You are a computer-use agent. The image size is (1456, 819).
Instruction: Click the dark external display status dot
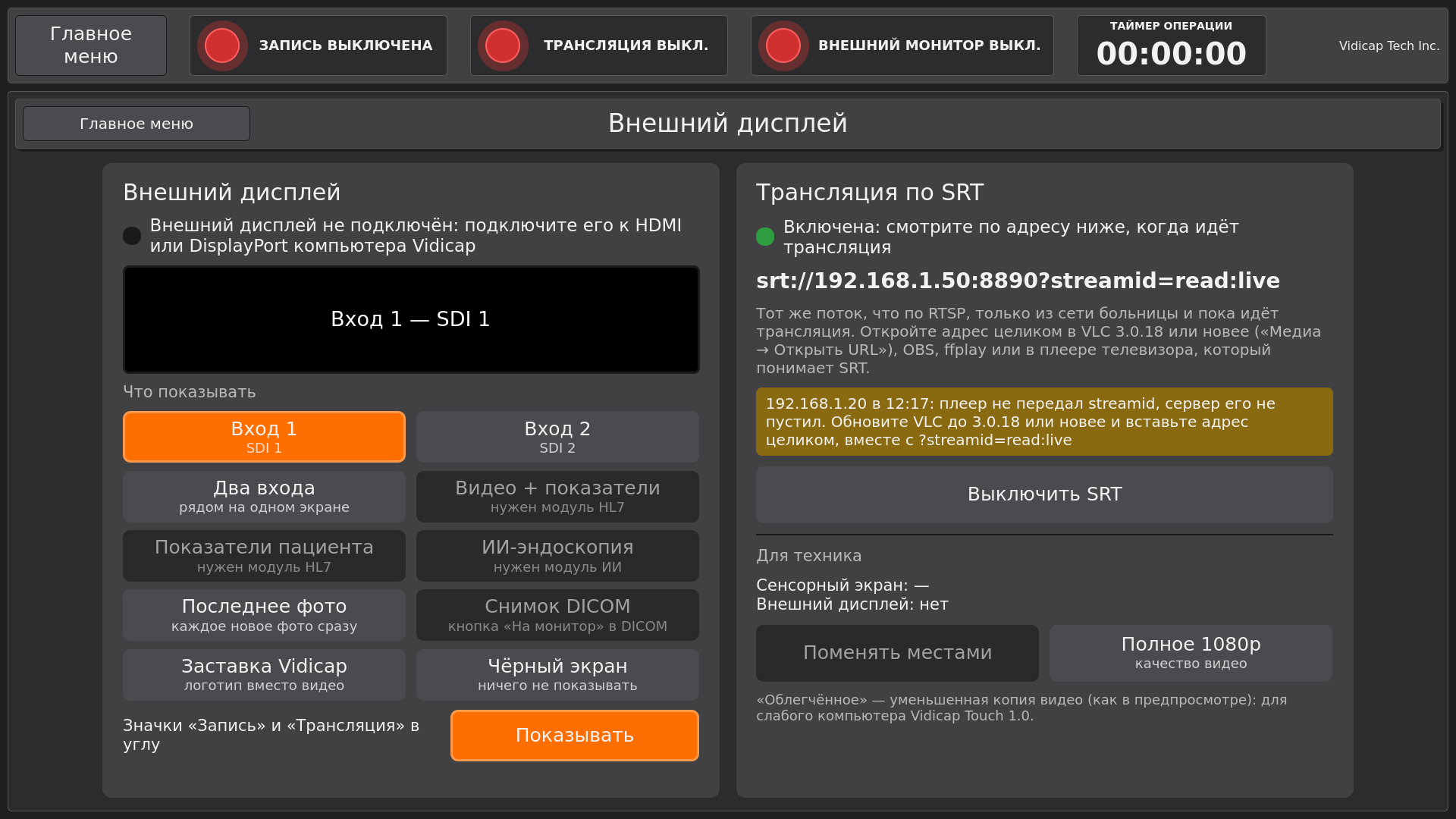[x=132, y=236]
